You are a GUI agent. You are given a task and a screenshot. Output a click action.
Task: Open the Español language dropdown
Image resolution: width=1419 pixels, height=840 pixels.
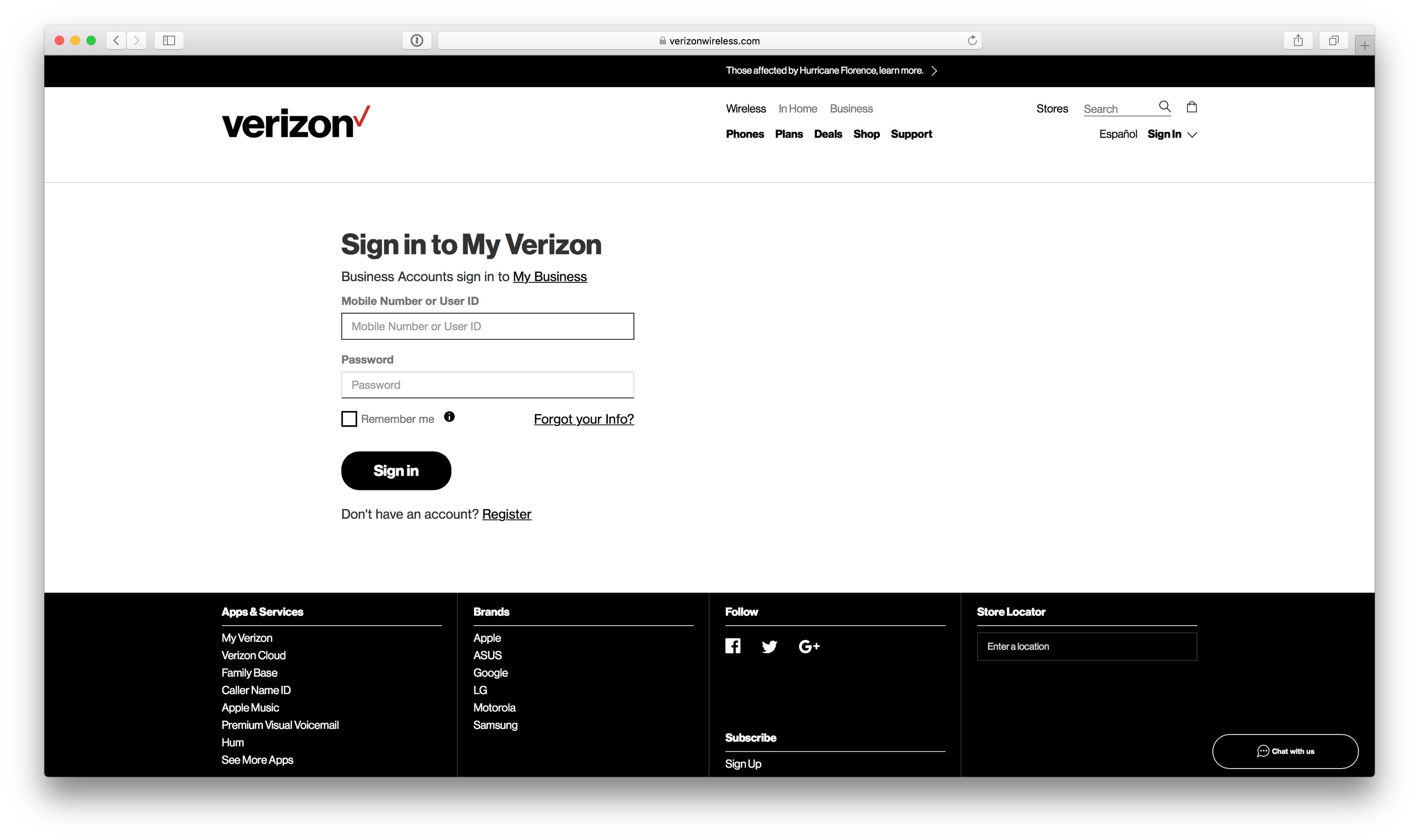click(x=1117, y=133)
